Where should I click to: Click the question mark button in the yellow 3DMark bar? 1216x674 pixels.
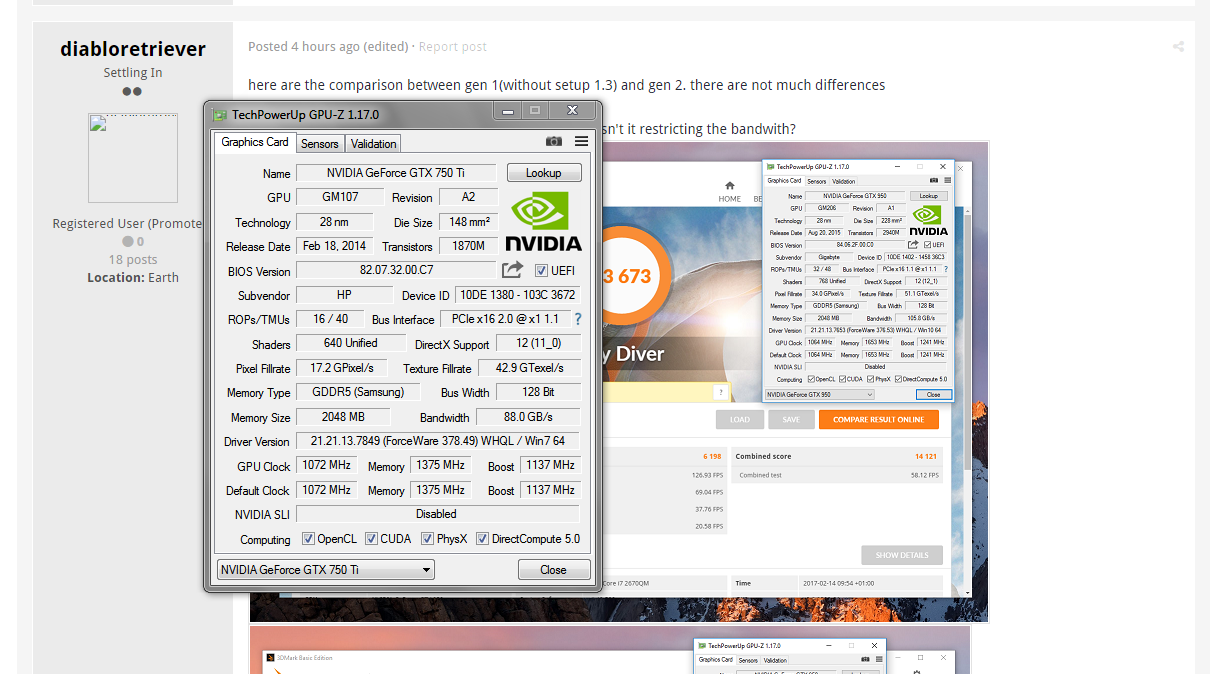click(x=720, y=393)
